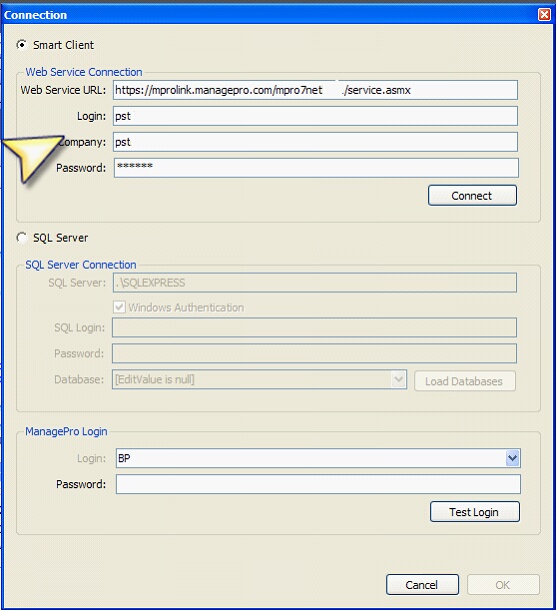Toggle the Windows Authentication checkbox

click(x=119, y=307)
